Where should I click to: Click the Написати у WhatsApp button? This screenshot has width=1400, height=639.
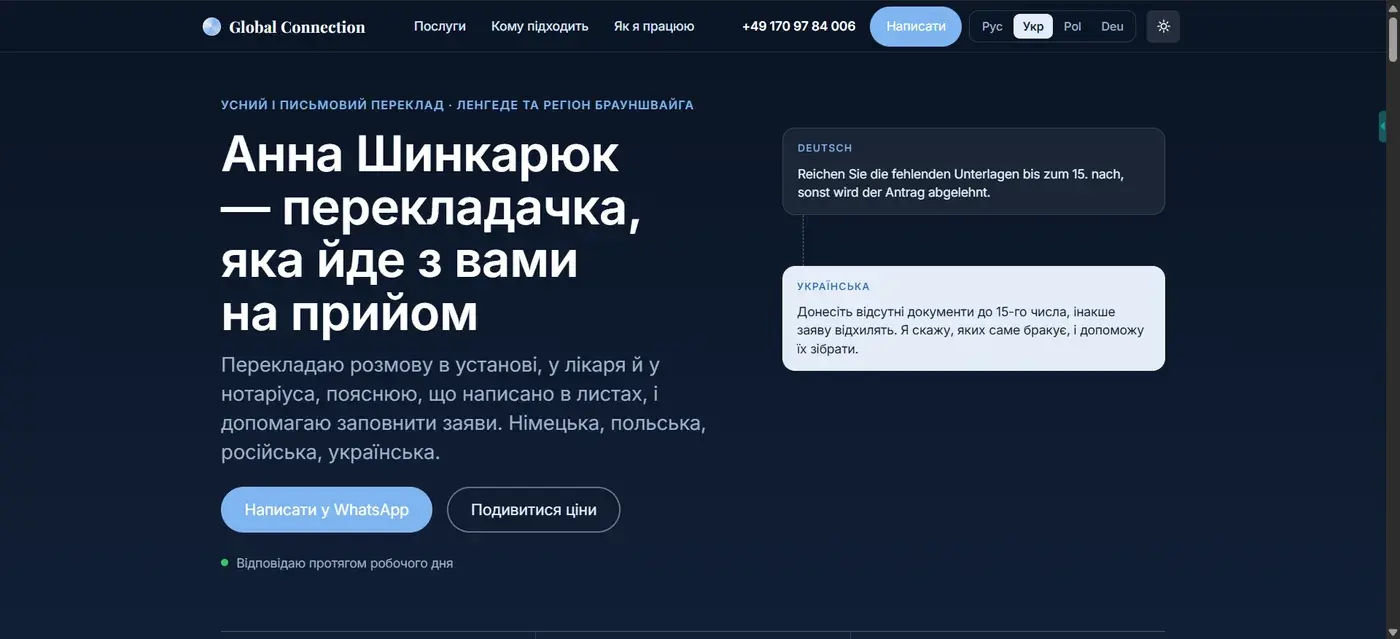point(327,510)
